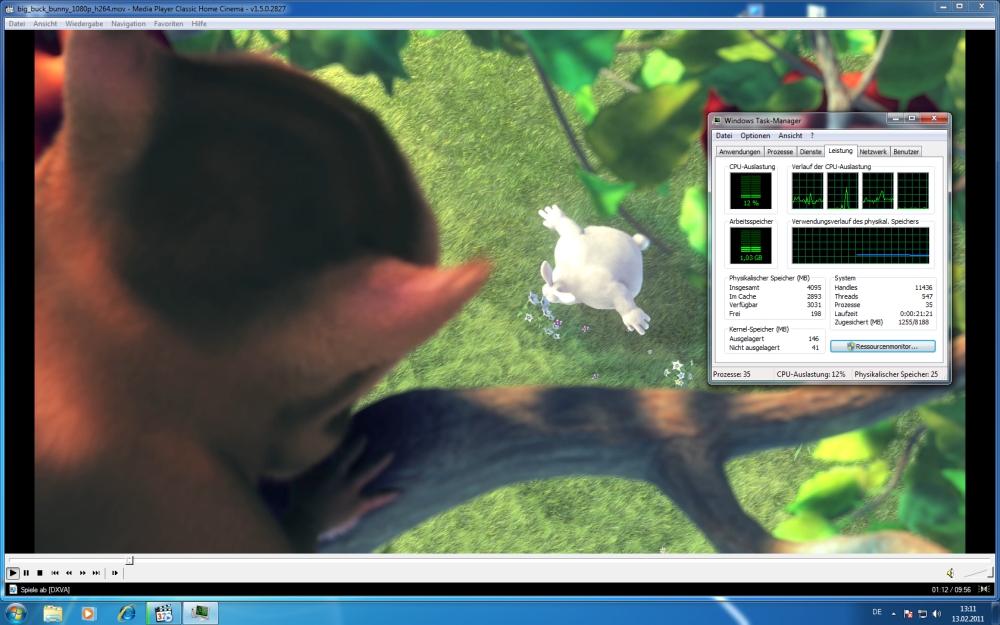Click the seek bar thumb
The width and height of the screenshot is (1000, 625).
pos(129,560)
